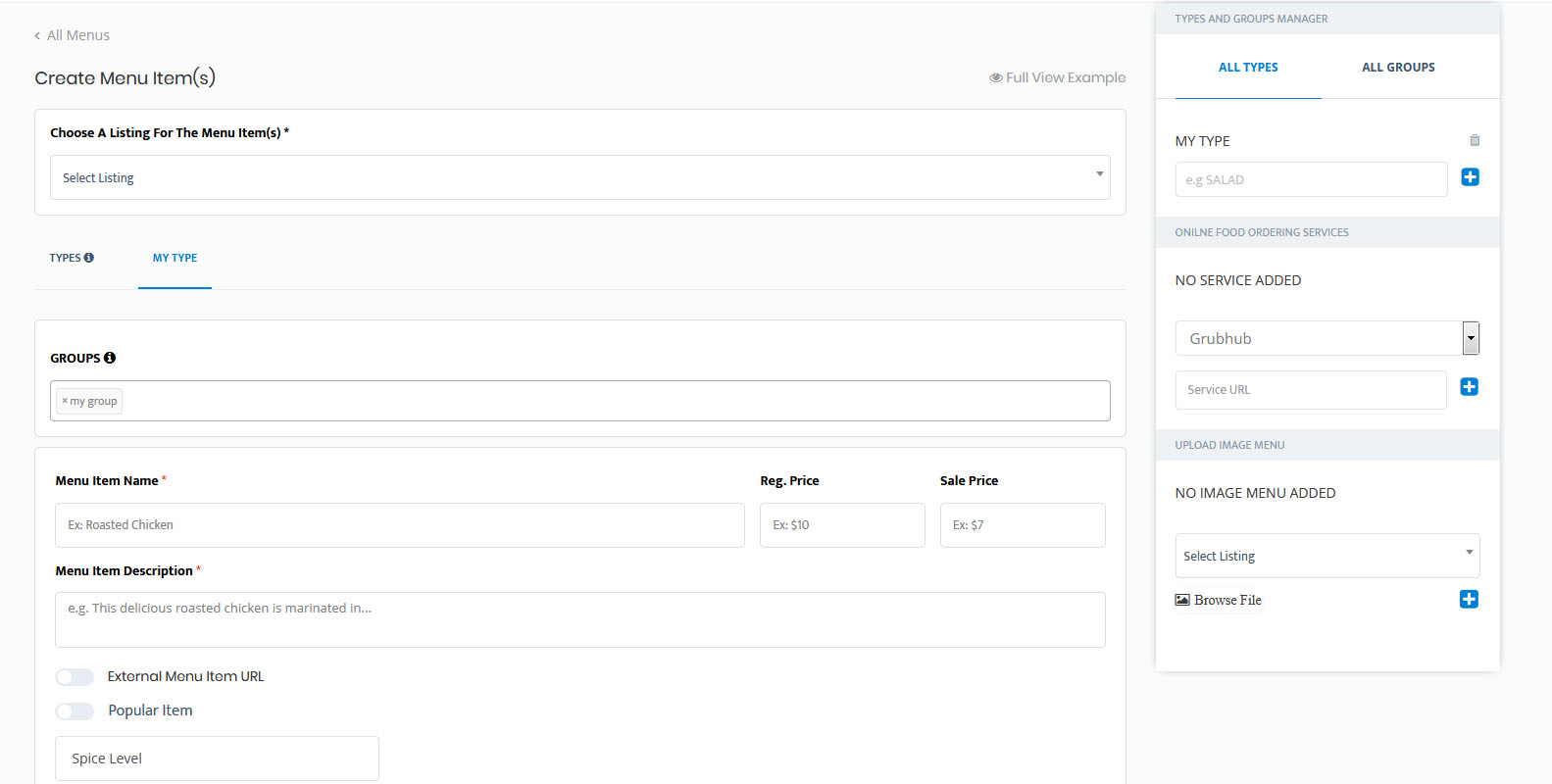Click the trash icon beside MY TYPE
This screenshot has width=1552, height=784.
coord(1474,141)
